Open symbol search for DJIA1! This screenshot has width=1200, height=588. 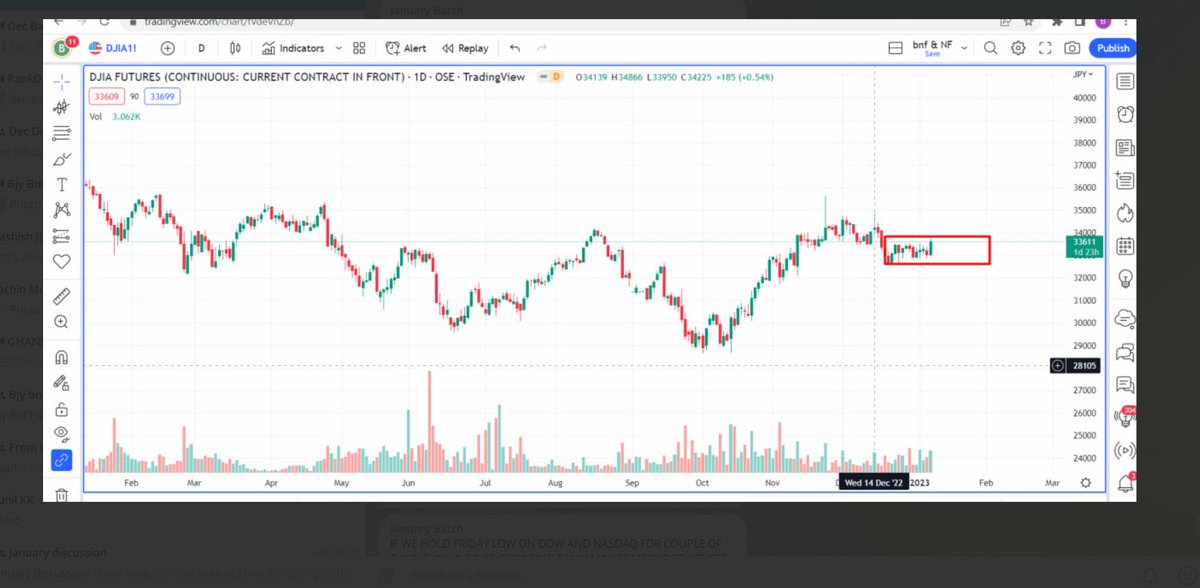[115, 47]
